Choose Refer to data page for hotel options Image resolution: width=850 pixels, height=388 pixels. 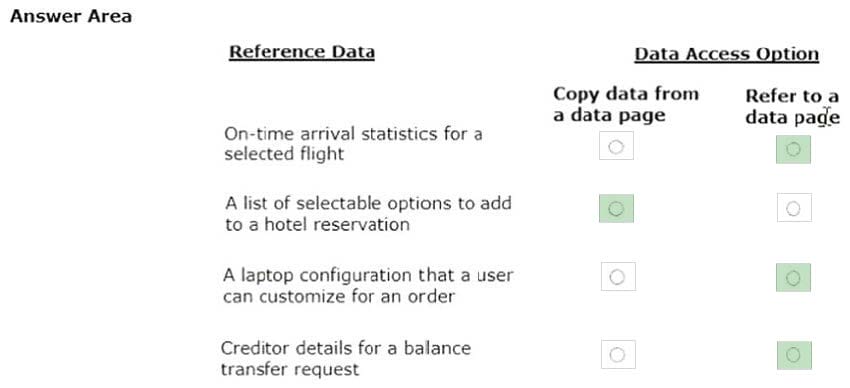[x=794, y=208]
